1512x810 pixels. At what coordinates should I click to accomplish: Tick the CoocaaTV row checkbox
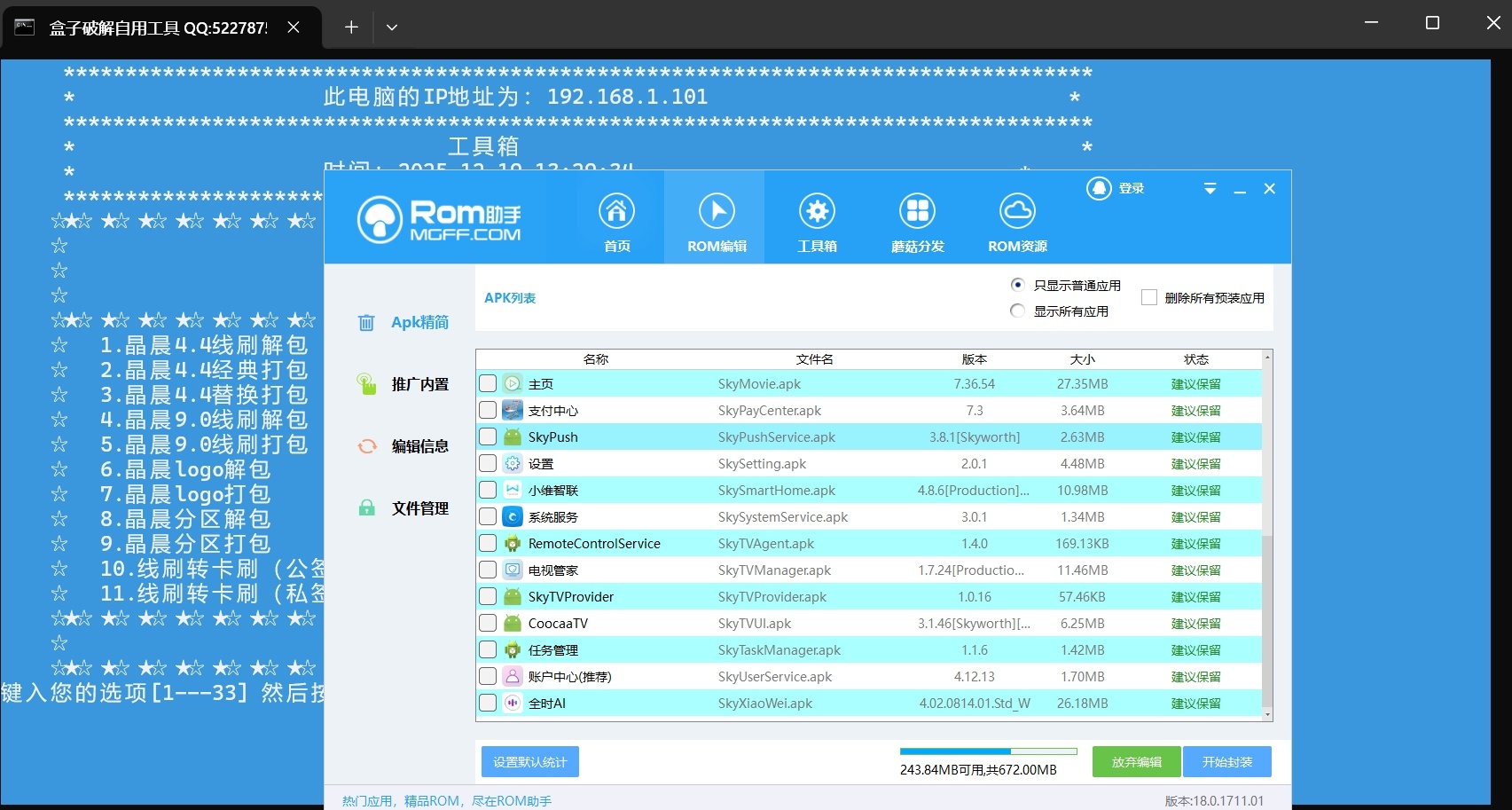[x=488, y=624]
